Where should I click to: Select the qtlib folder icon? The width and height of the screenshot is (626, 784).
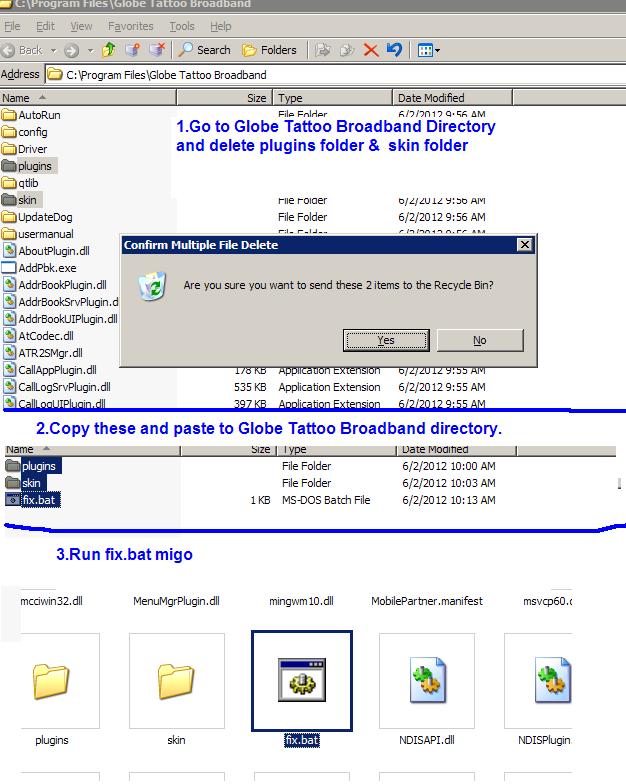[x=9, y=183]
